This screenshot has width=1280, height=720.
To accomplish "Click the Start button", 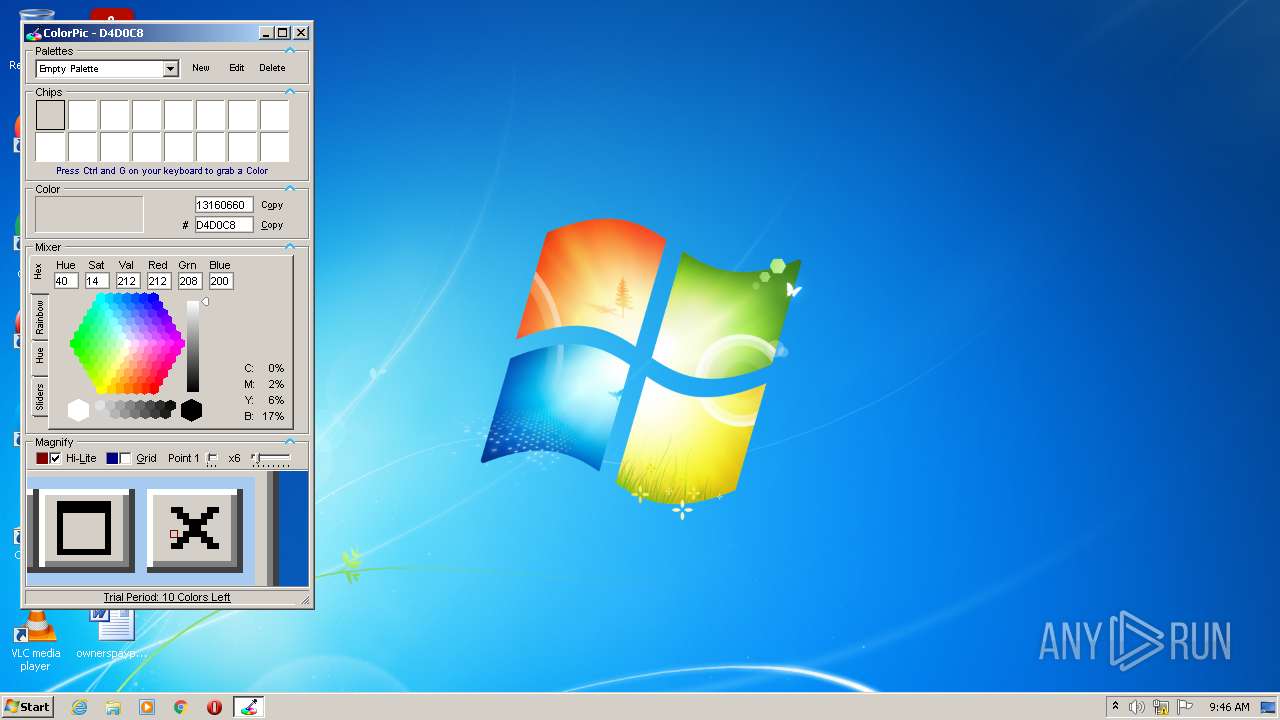I will click(x=27, y=707).
